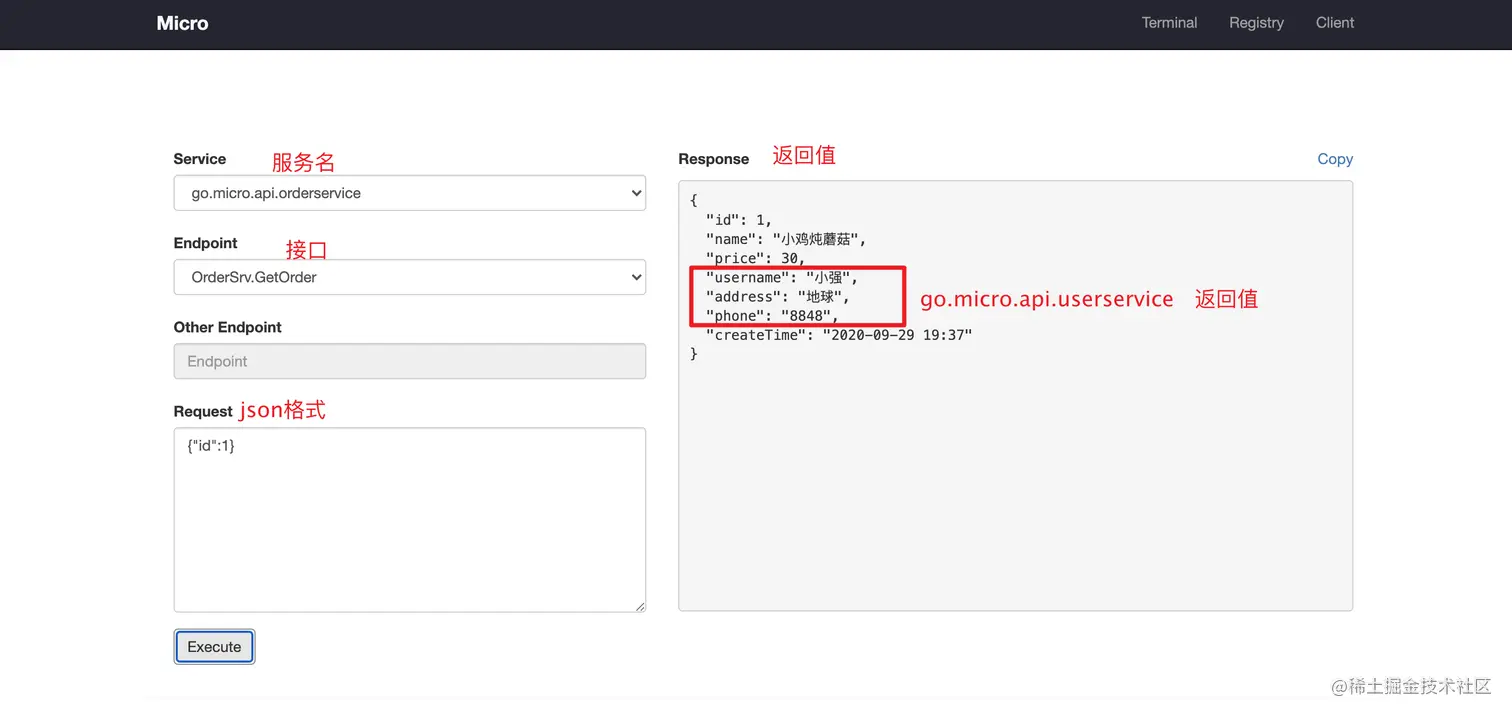Click the Endpoint field label

[x=206, y=243]
